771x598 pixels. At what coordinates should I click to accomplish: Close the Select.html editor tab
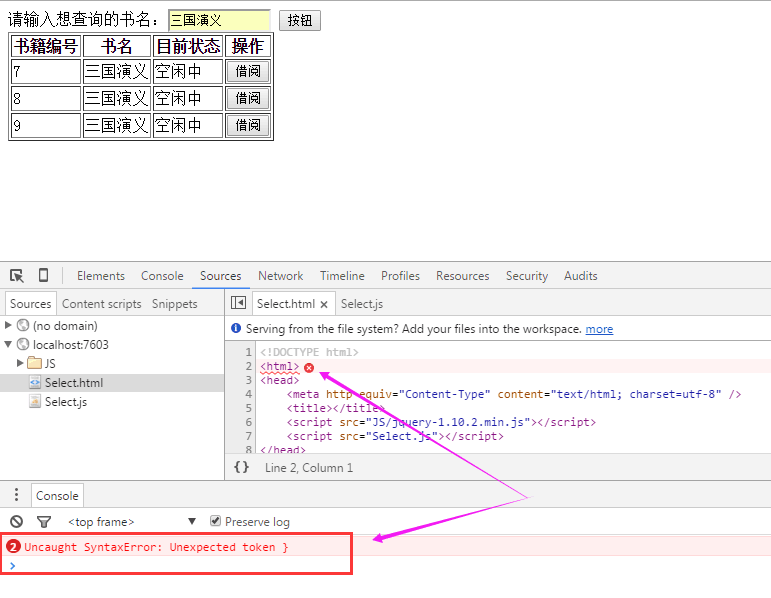pos(324,304)
